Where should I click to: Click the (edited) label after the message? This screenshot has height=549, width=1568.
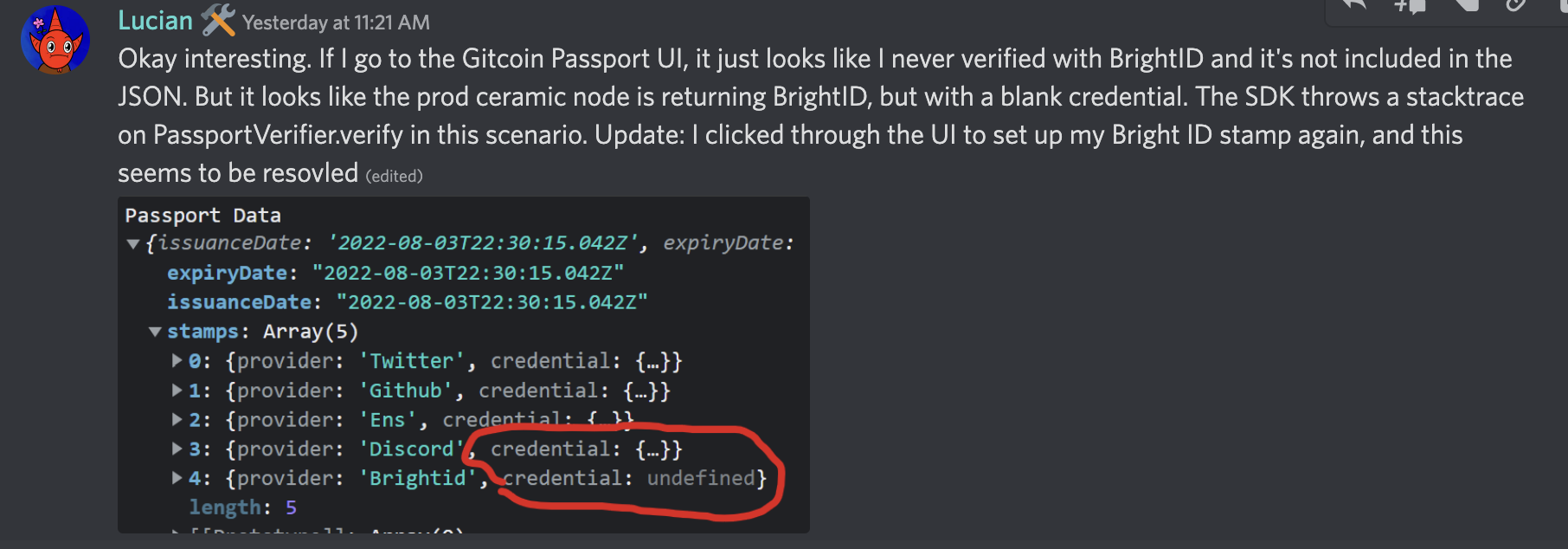pyautogui.click(x=395, y=175)
